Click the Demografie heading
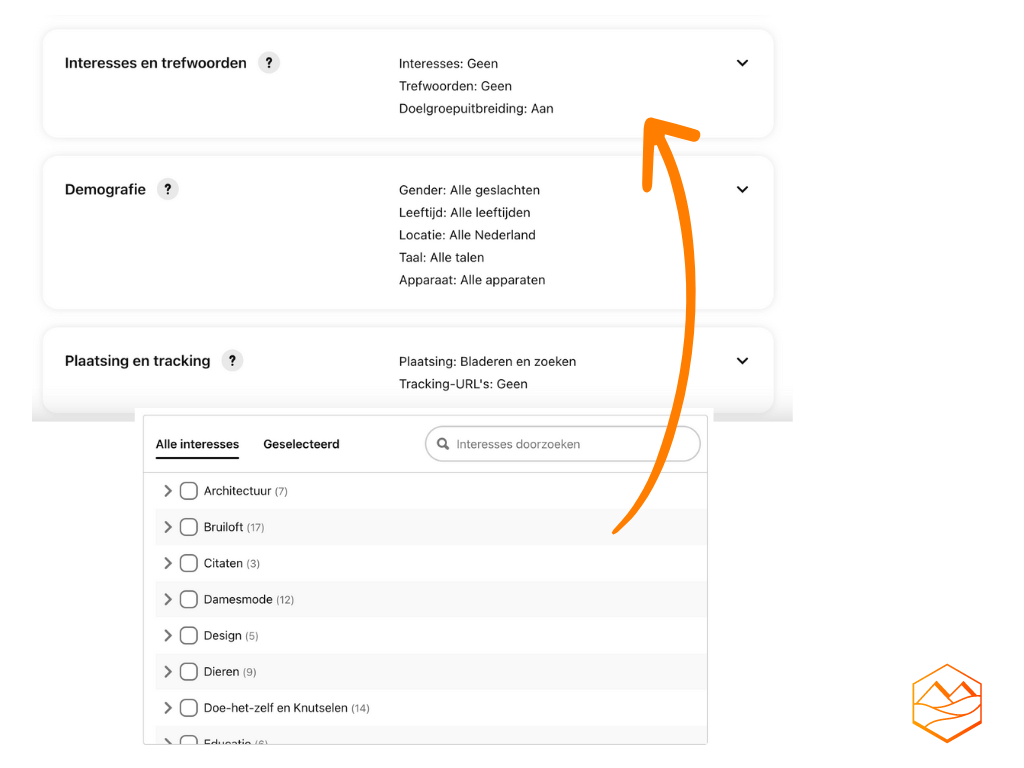1024x768 pixels. [105, 189]
